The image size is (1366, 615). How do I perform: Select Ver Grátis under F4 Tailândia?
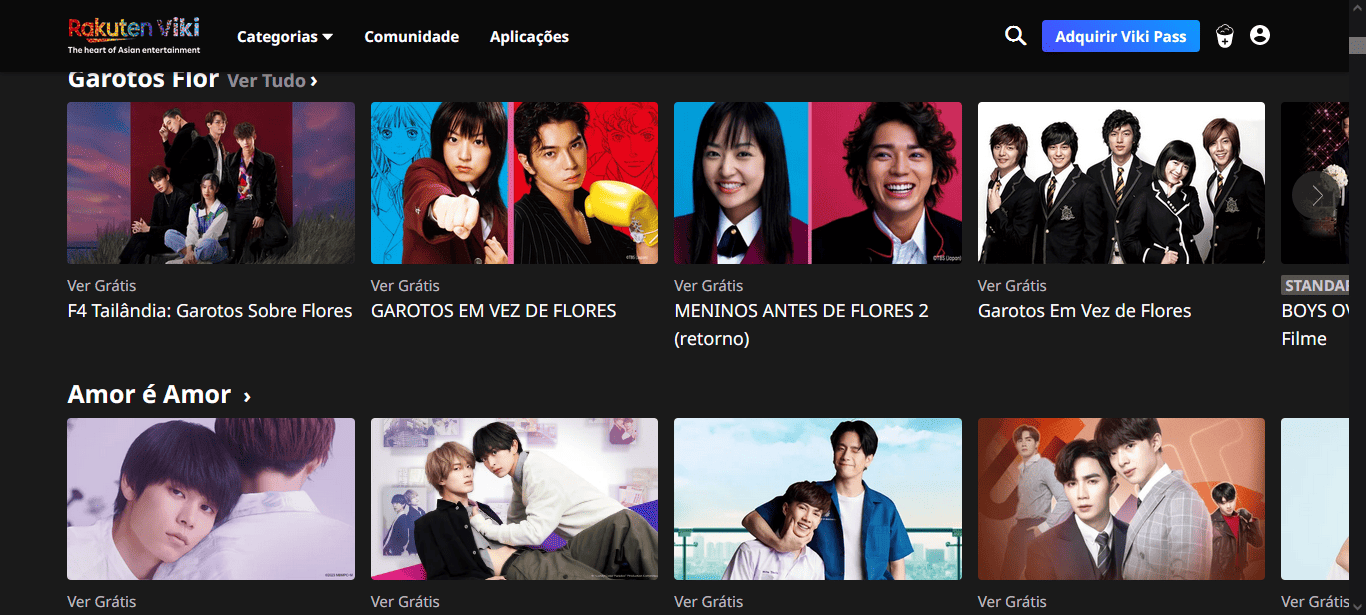click(x=102, y=285)
